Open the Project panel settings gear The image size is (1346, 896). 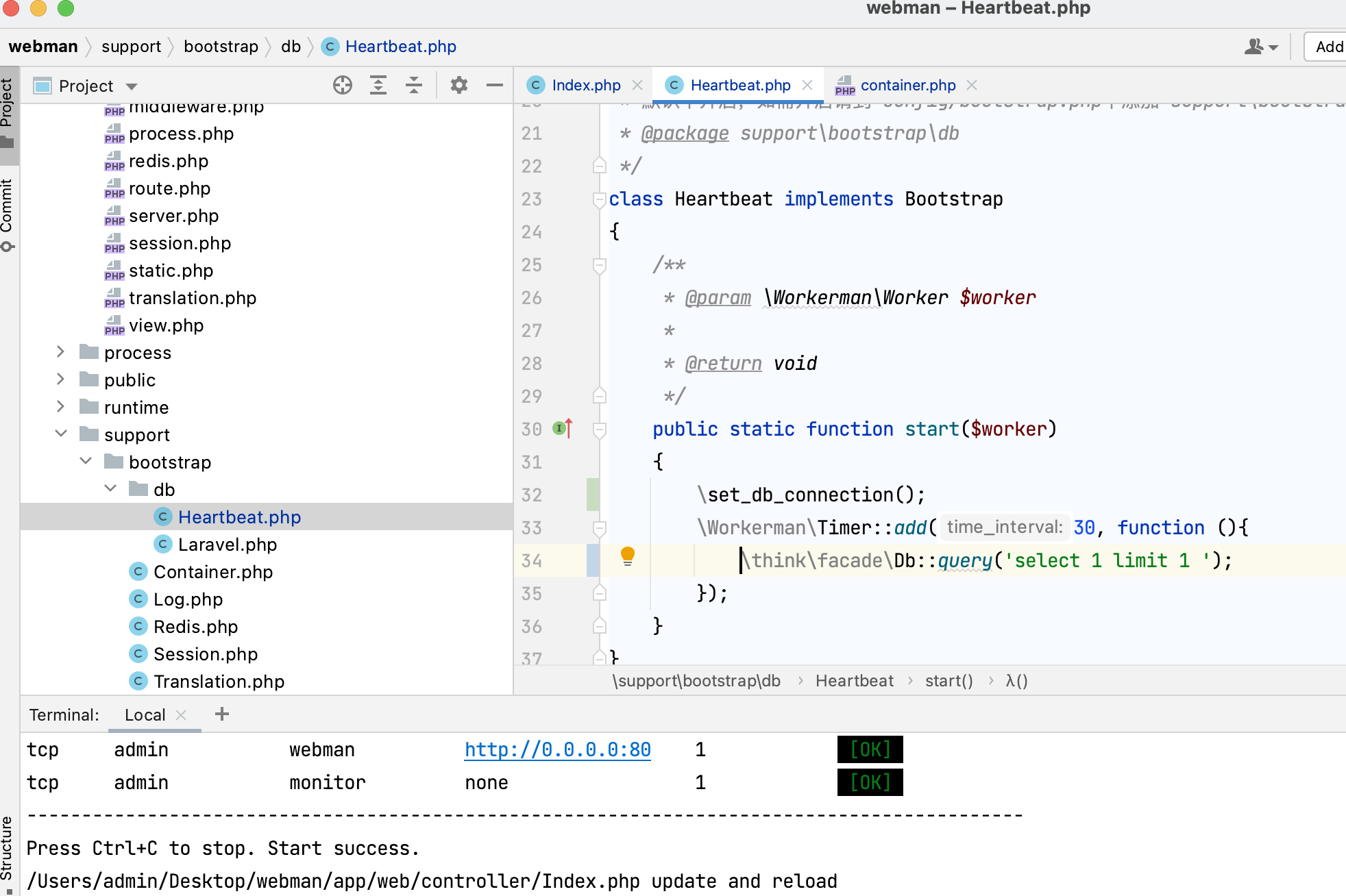tap(459, 86)
